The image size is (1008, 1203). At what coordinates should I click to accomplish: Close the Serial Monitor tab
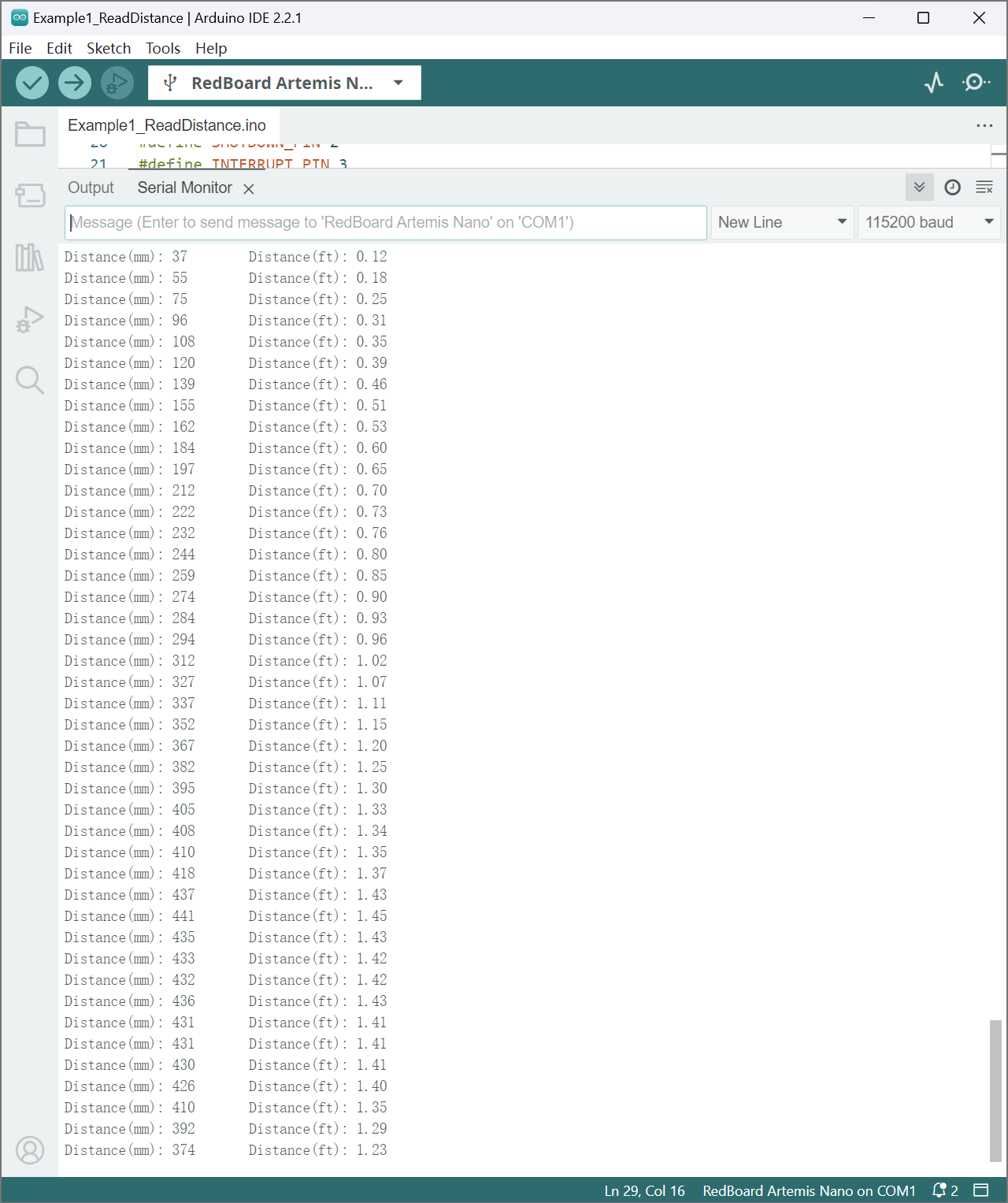click(x=249, y=189)
